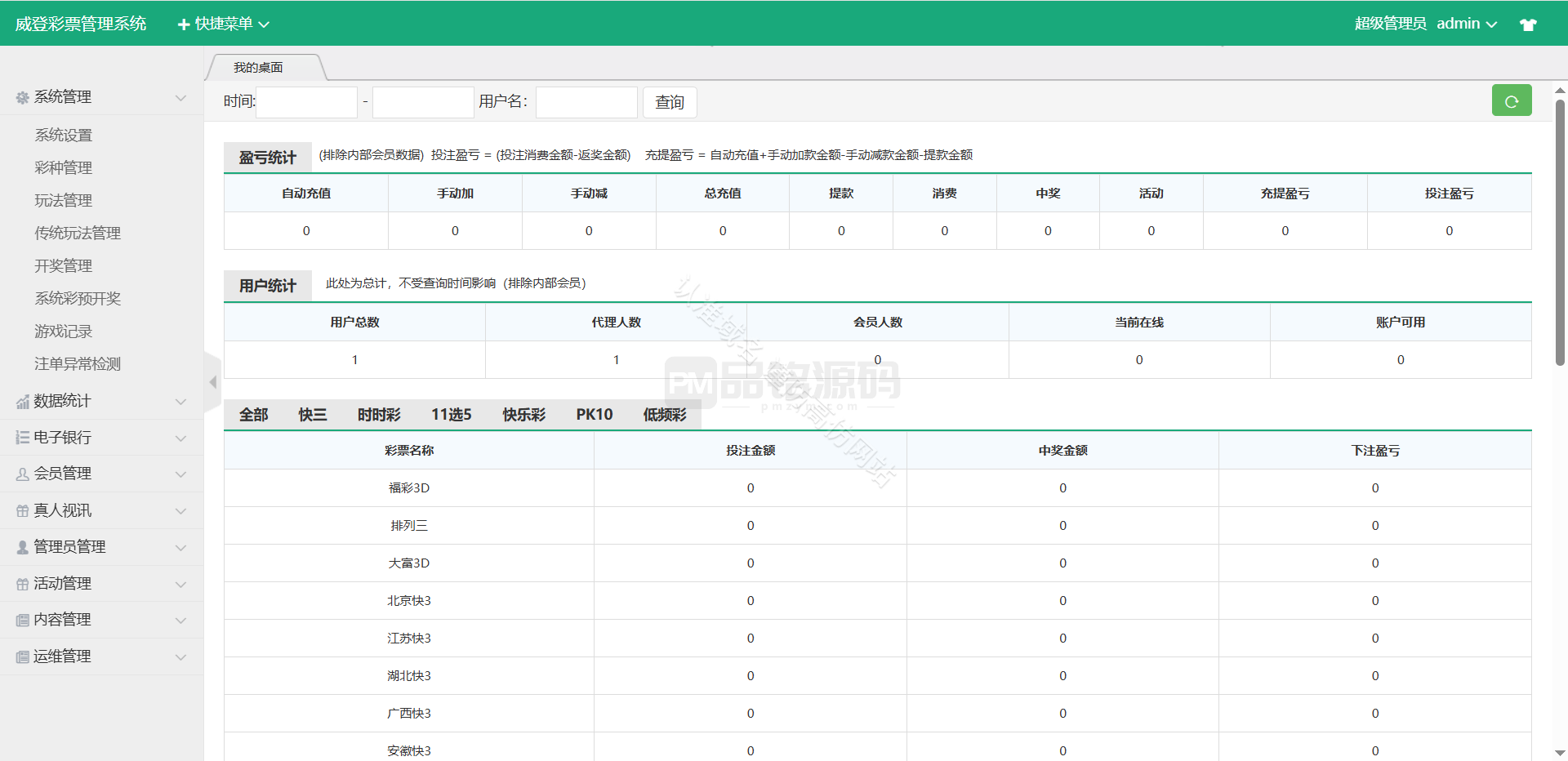The width and height of the screenshot is (1568, 761).
Task: Click the scrollbar down arrow
Action: [x=1560, y=753]
